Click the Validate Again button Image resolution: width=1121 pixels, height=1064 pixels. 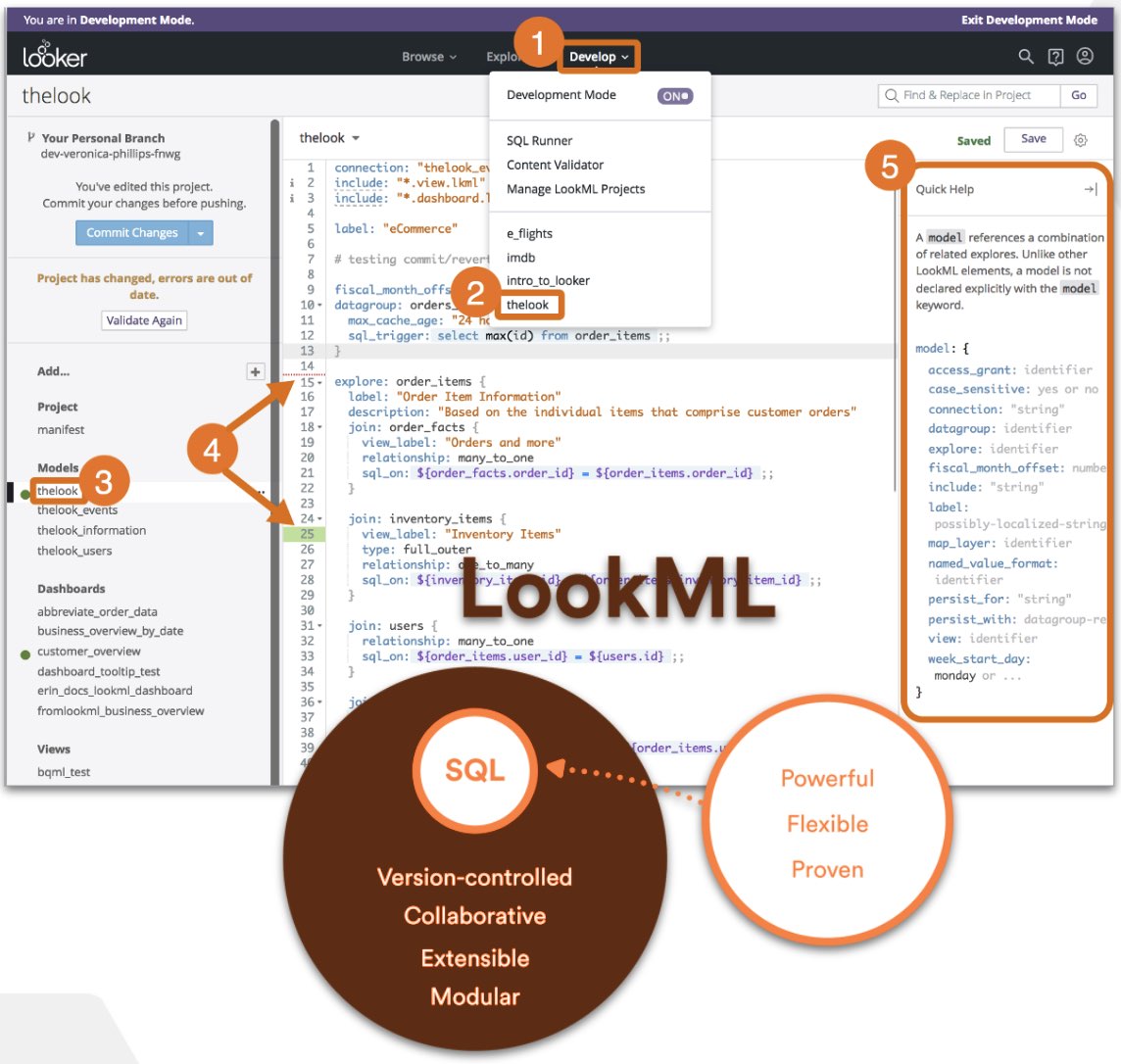coord(144,320)
